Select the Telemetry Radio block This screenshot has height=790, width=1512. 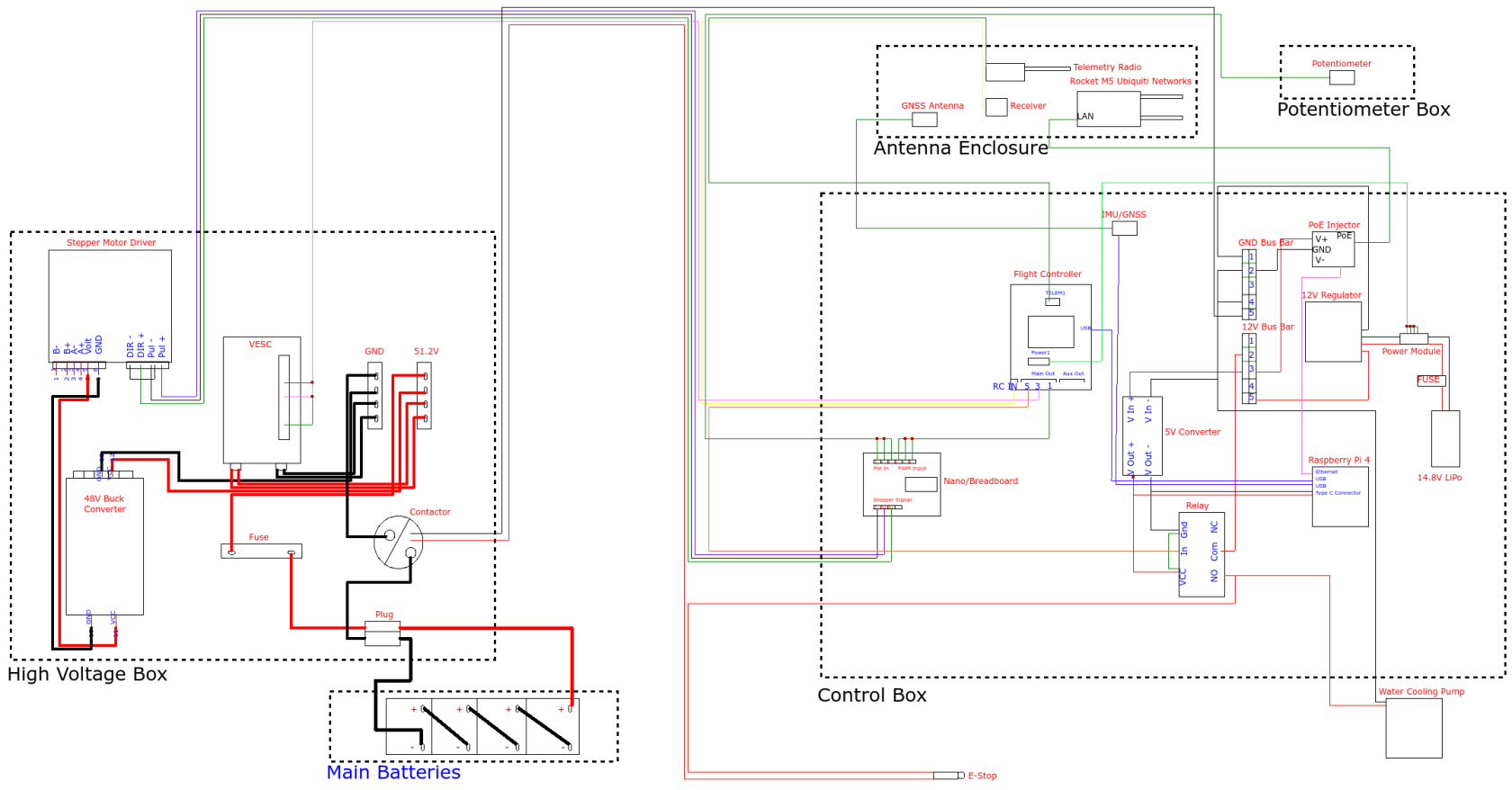(1005, 73)
